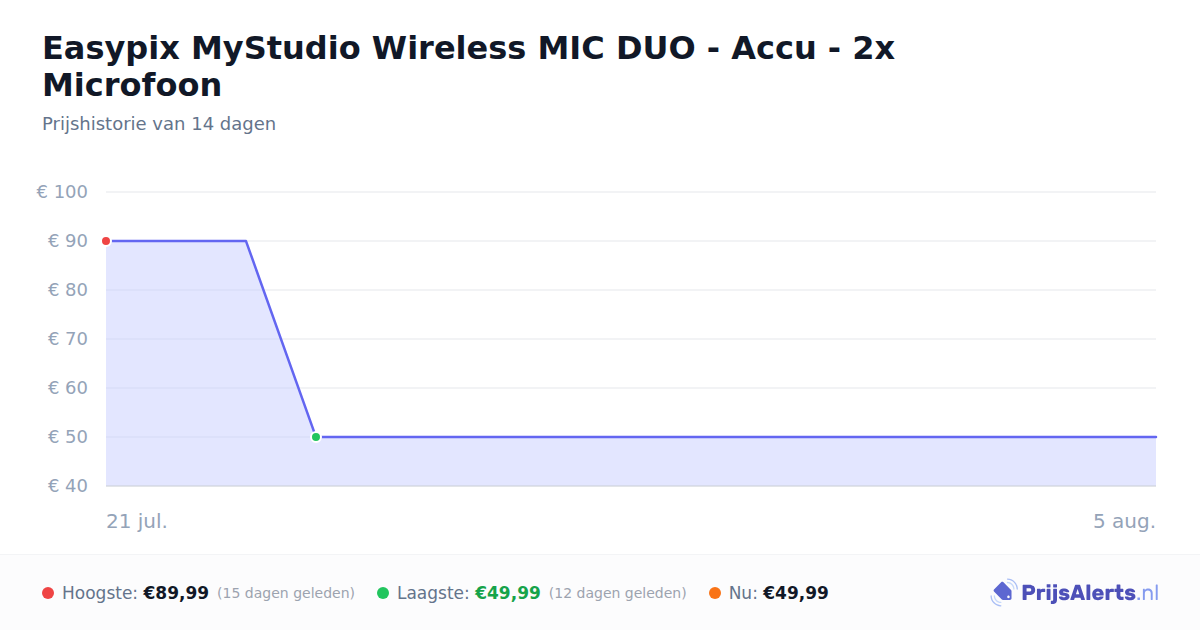This screenshot has height=630, width=1200.
Task: Open the PrijsAlerts.nl brand link
Action: point(1075,593)
